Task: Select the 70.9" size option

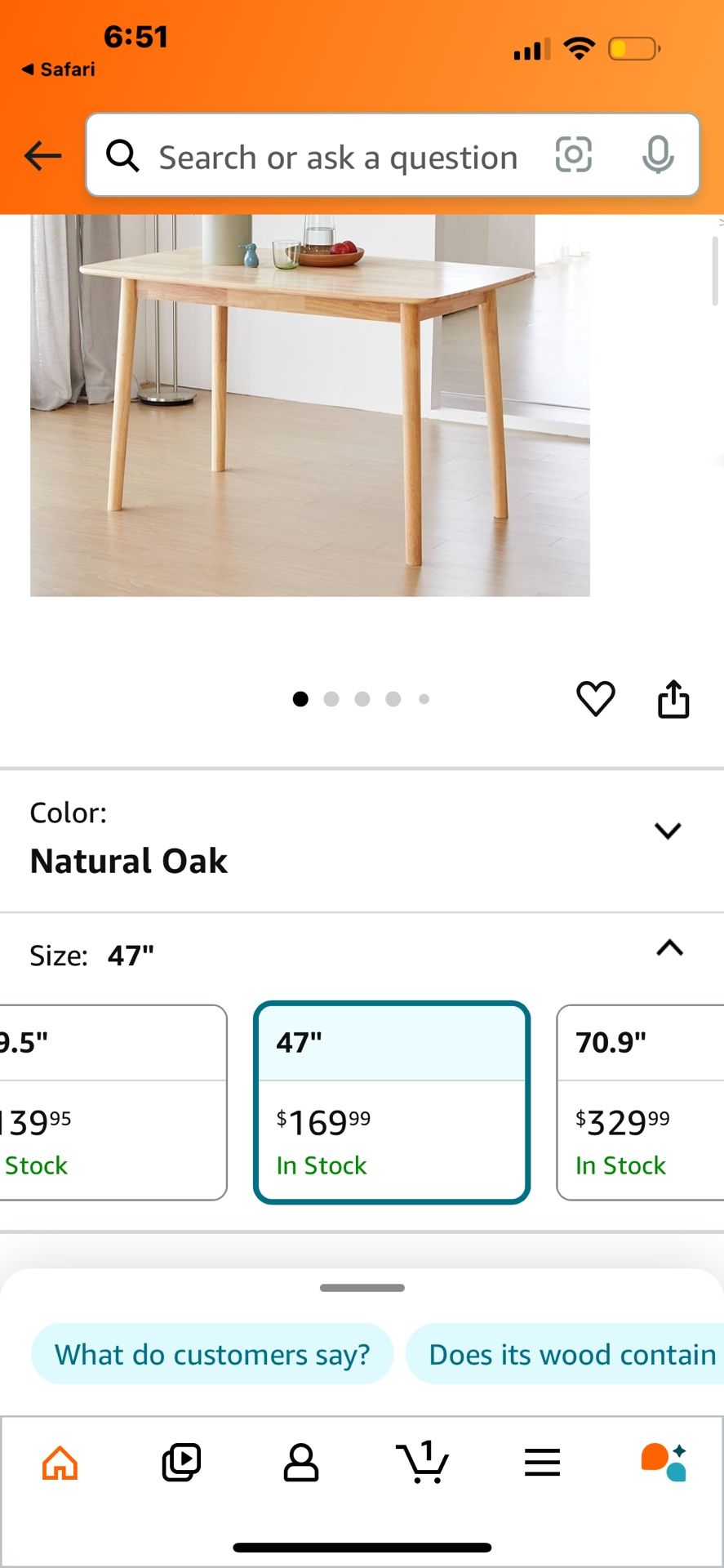Action: coord(640,1102)
